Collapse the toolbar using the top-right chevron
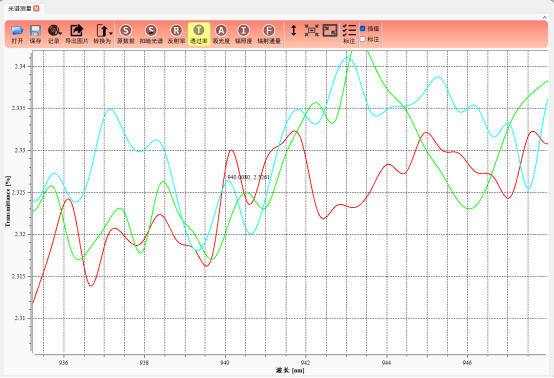 tap(544, 17)
